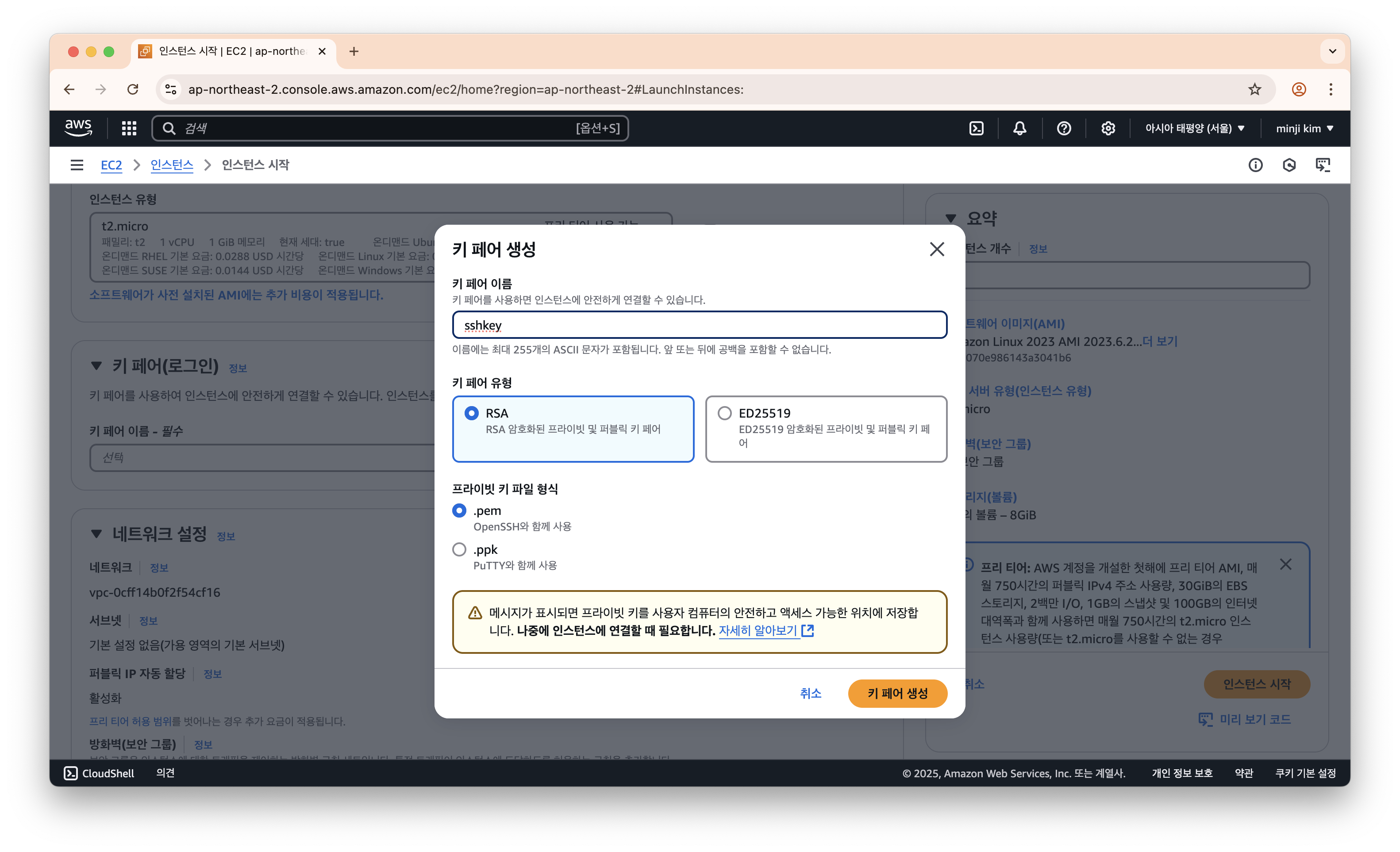
Task: View site information icon in address bar
Action: point(170,89)
